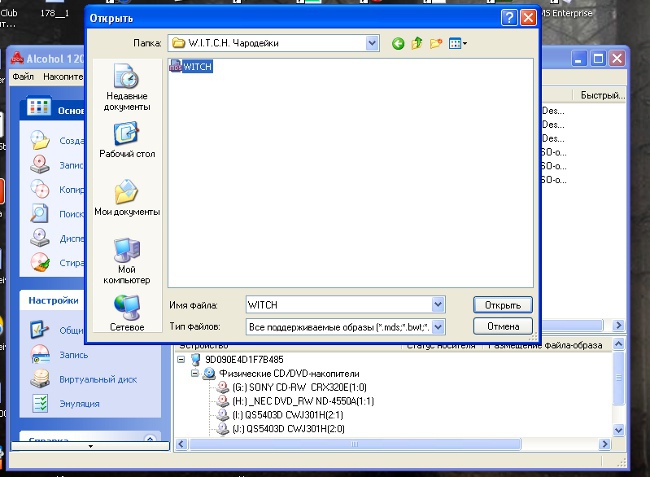Image resolution: width=650 pixels, height=477 pixels.
Task: Click the sidebar bottom dropdown arrow
Action: tap(90, 446)
